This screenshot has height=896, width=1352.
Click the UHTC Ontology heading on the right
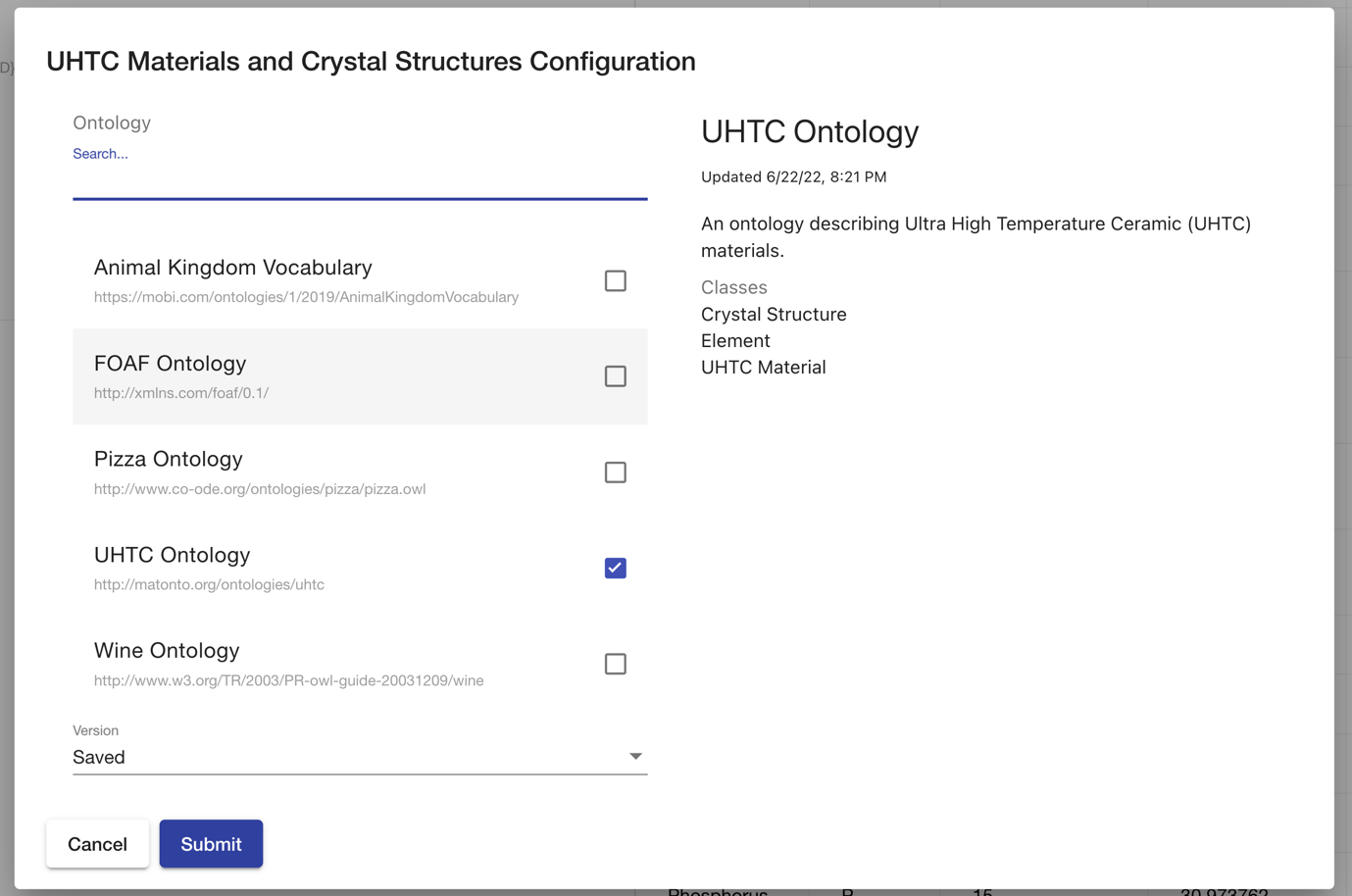(x=810, y=131)
